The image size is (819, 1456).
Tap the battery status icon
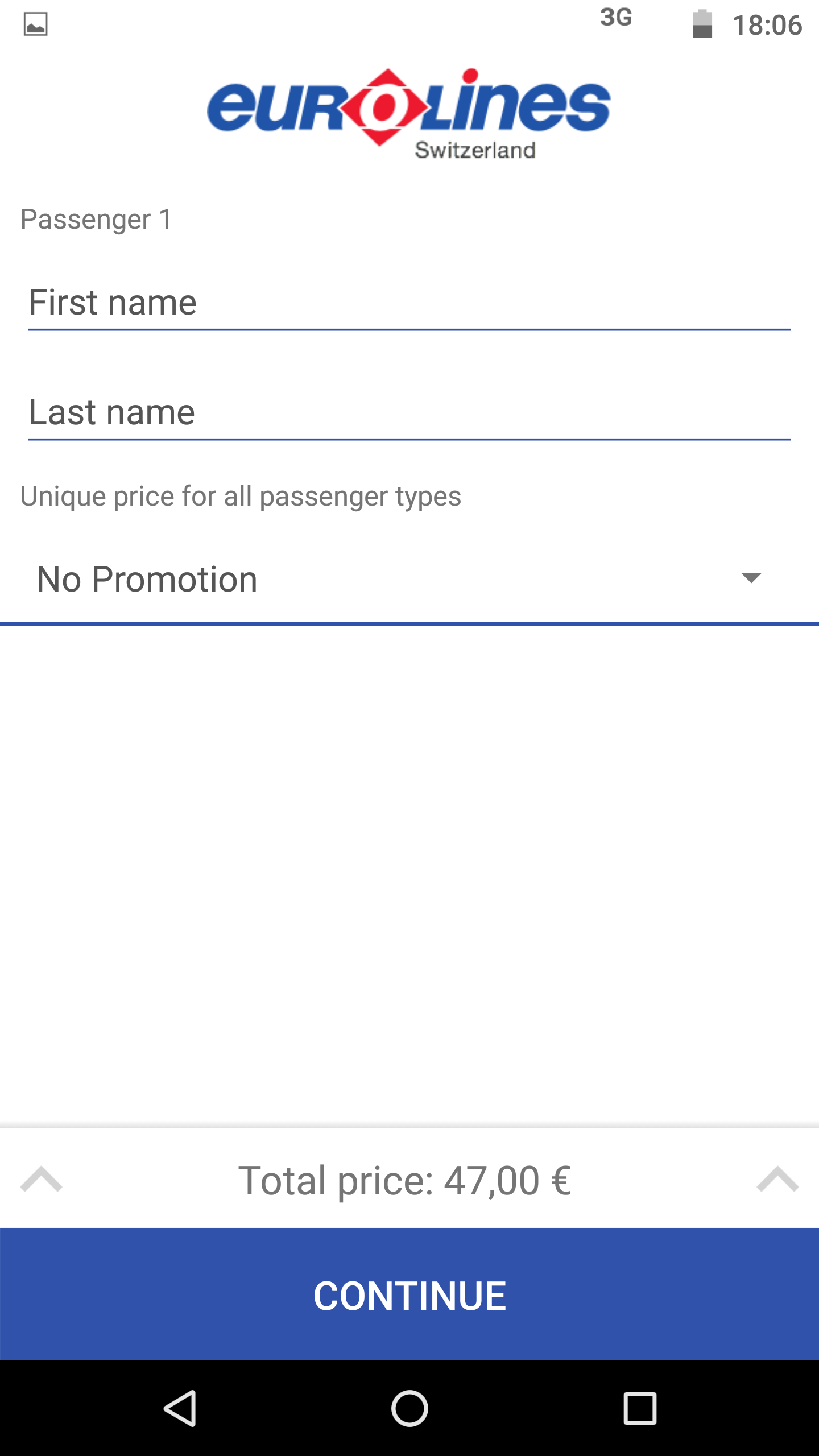click(x=702, y=24)
